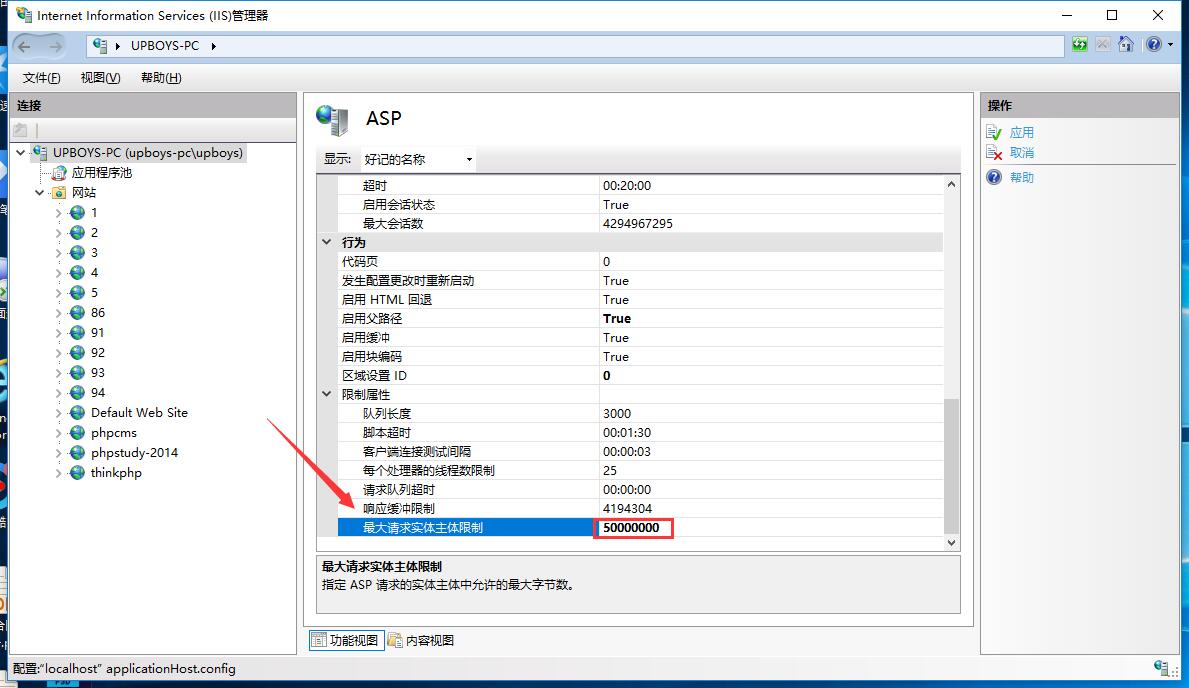Click the 区域设置 ID property row

click(640, 375)
